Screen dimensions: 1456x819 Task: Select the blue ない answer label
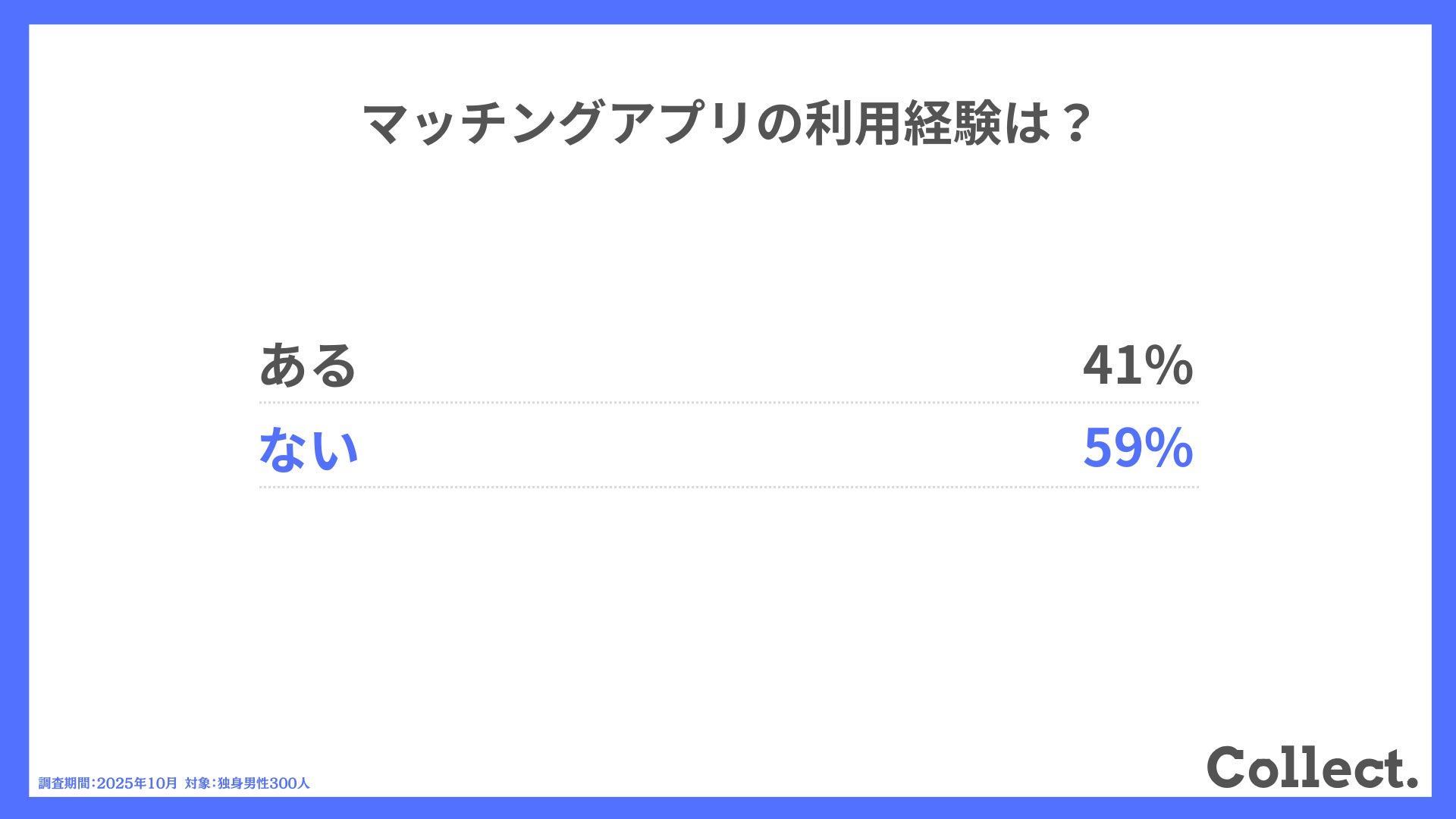coord(308,448)
